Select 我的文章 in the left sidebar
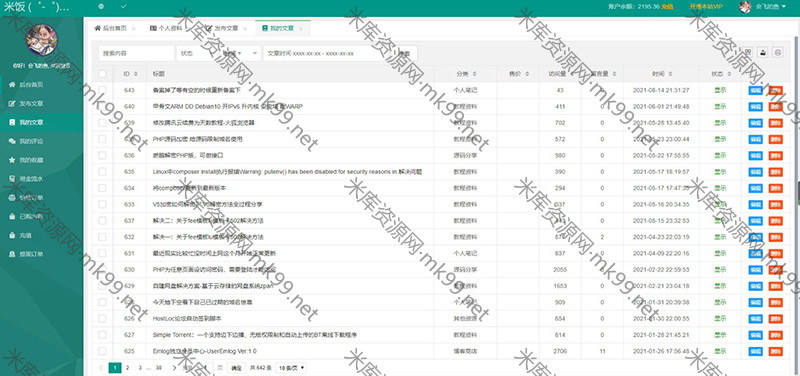800x376 pixels. point(41,122)
